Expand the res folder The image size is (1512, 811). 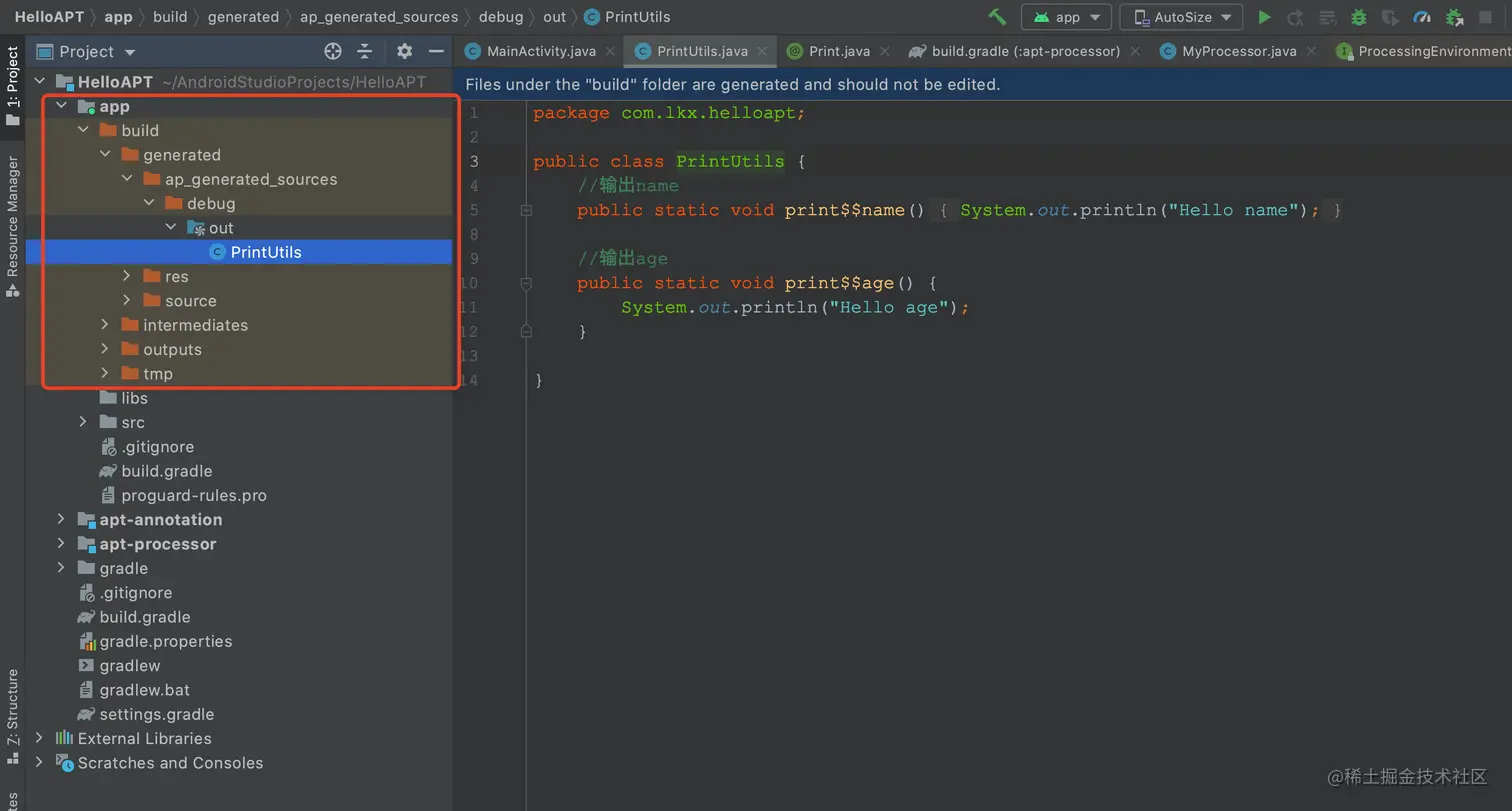click(127, 276)
